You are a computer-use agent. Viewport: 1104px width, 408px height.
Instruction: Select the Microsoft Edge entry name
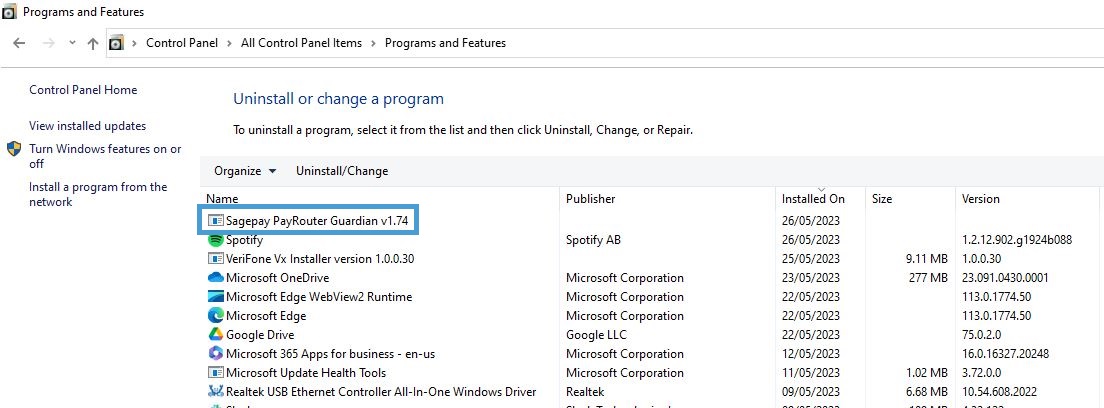tap(266, 316)
